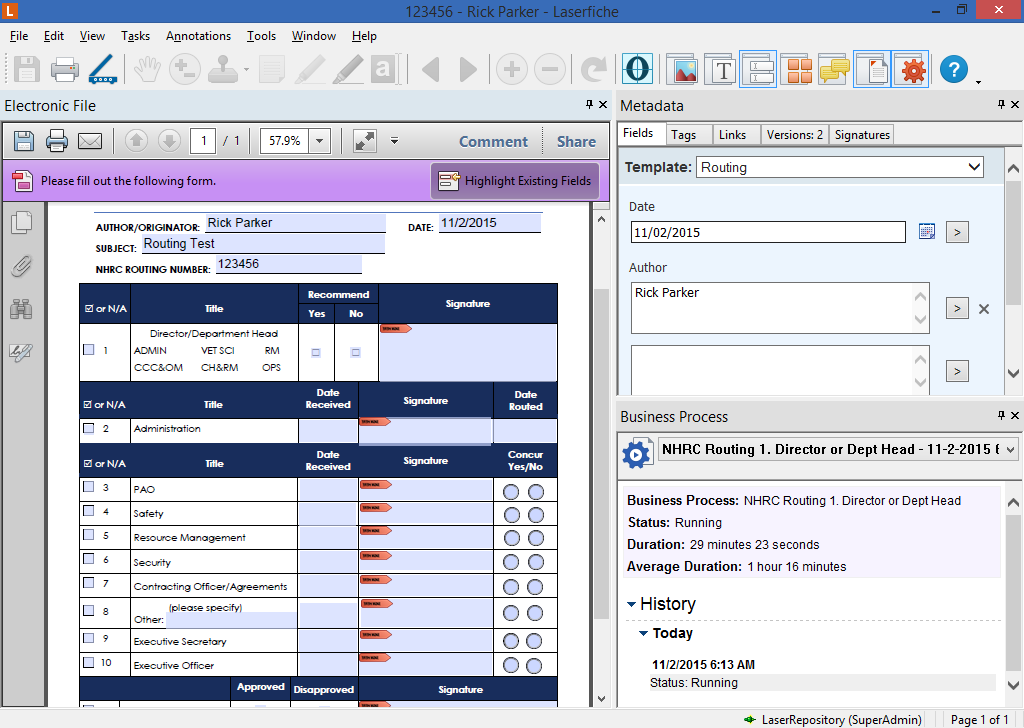Pin the Business Process pane
The width and height of the screenshot is (1024, 728).
coord(1002,415)
